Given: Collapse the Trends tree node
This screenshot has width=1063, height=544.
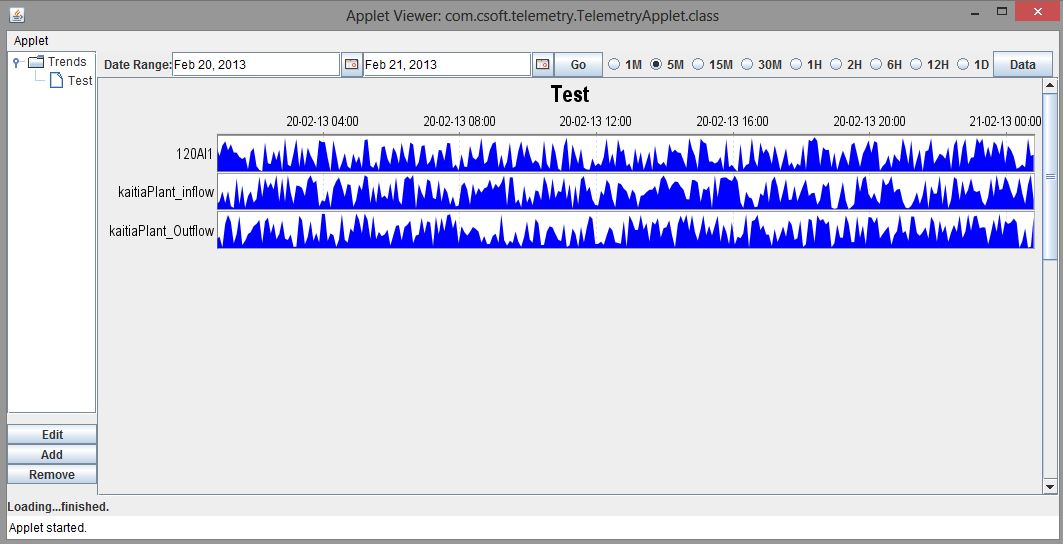Looking at the screenshot, I should click(16, 62).
